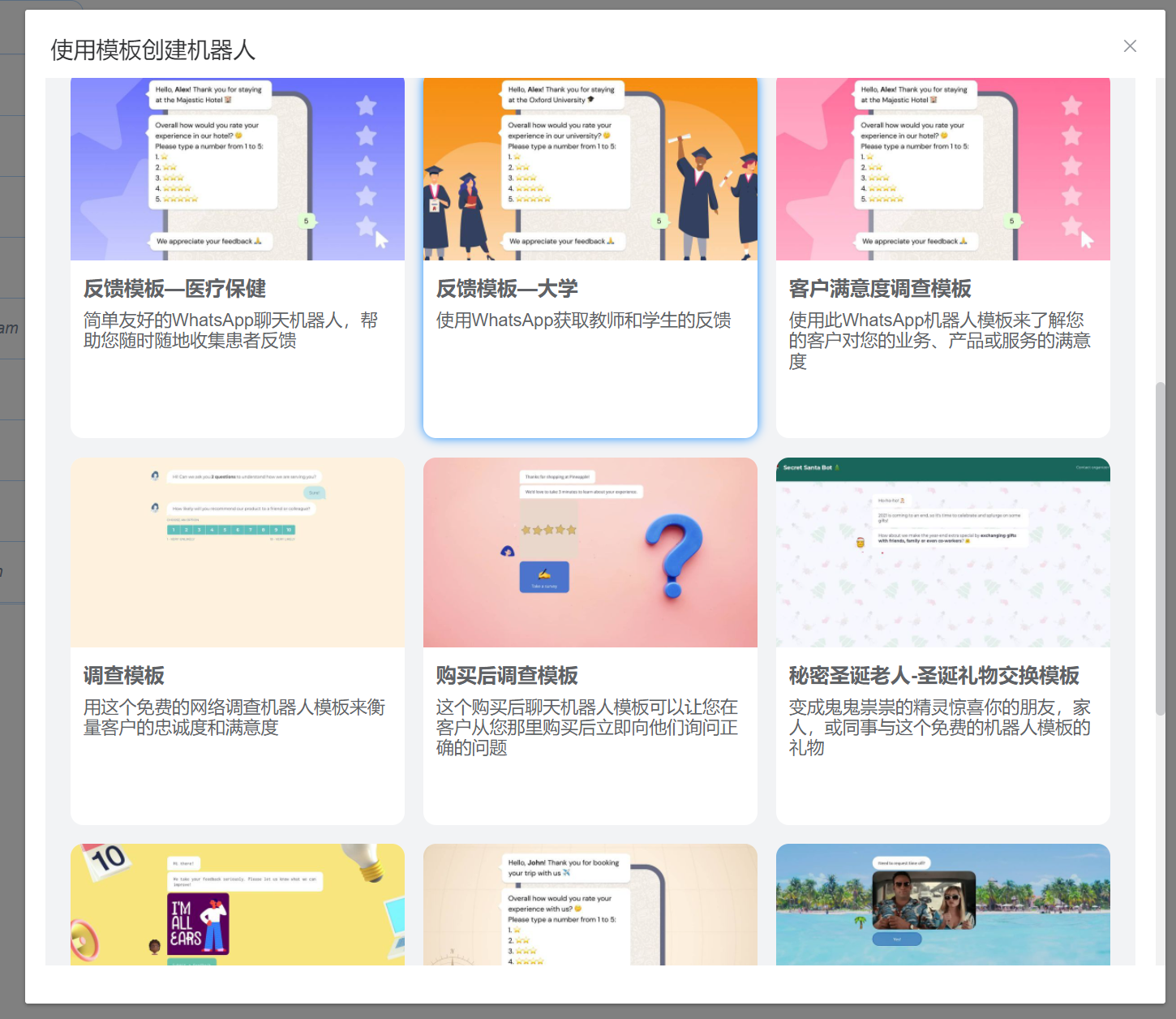The image size is (1176, 1019).
Task: Click the title 客户满意度调查模板
Action: [880, 289]
